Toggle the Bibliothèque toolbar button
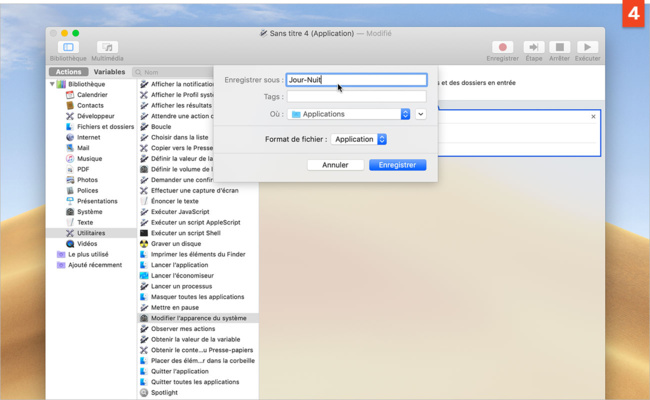This screenshot has width=650, height=400. pyautogui.click(x=68, y=47)
